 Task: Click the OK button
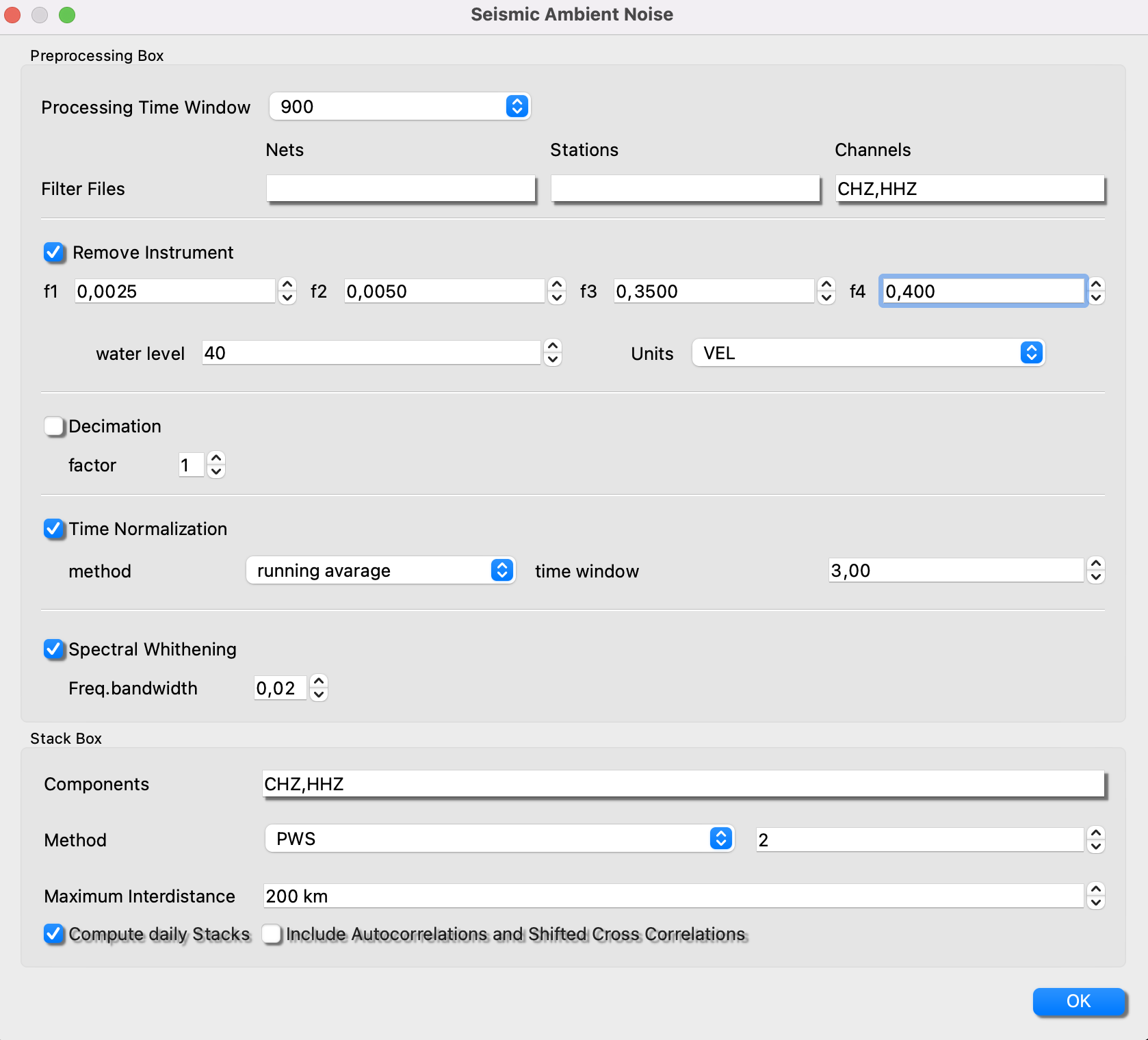click(x=1079, y=1001)
